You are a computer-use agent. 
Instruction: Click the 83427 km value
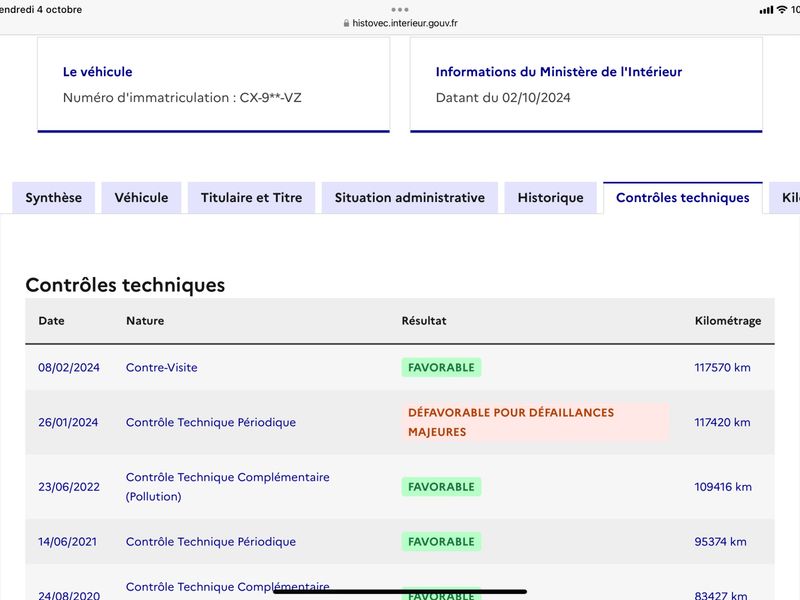pyautogui.click(x=721, y=595)
